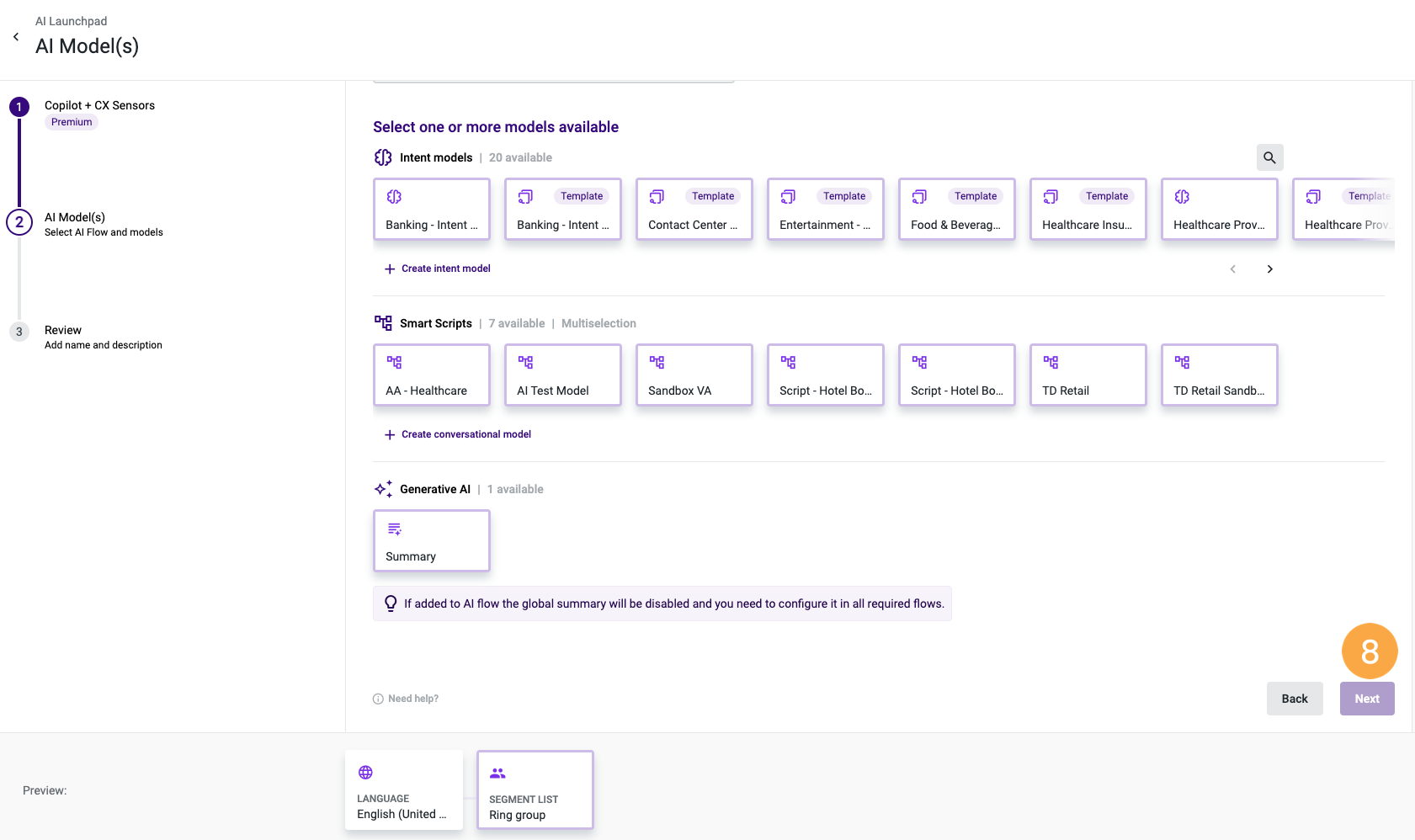Open the back navigation arrow near AI Launchpad

(x=15, y=36)
